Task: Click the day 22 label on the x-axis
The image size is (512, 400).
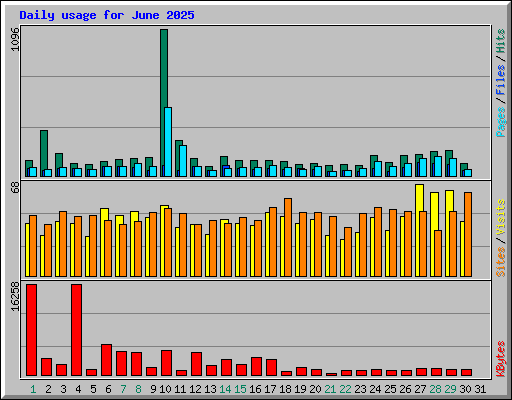Action: (x=345, y=389)
